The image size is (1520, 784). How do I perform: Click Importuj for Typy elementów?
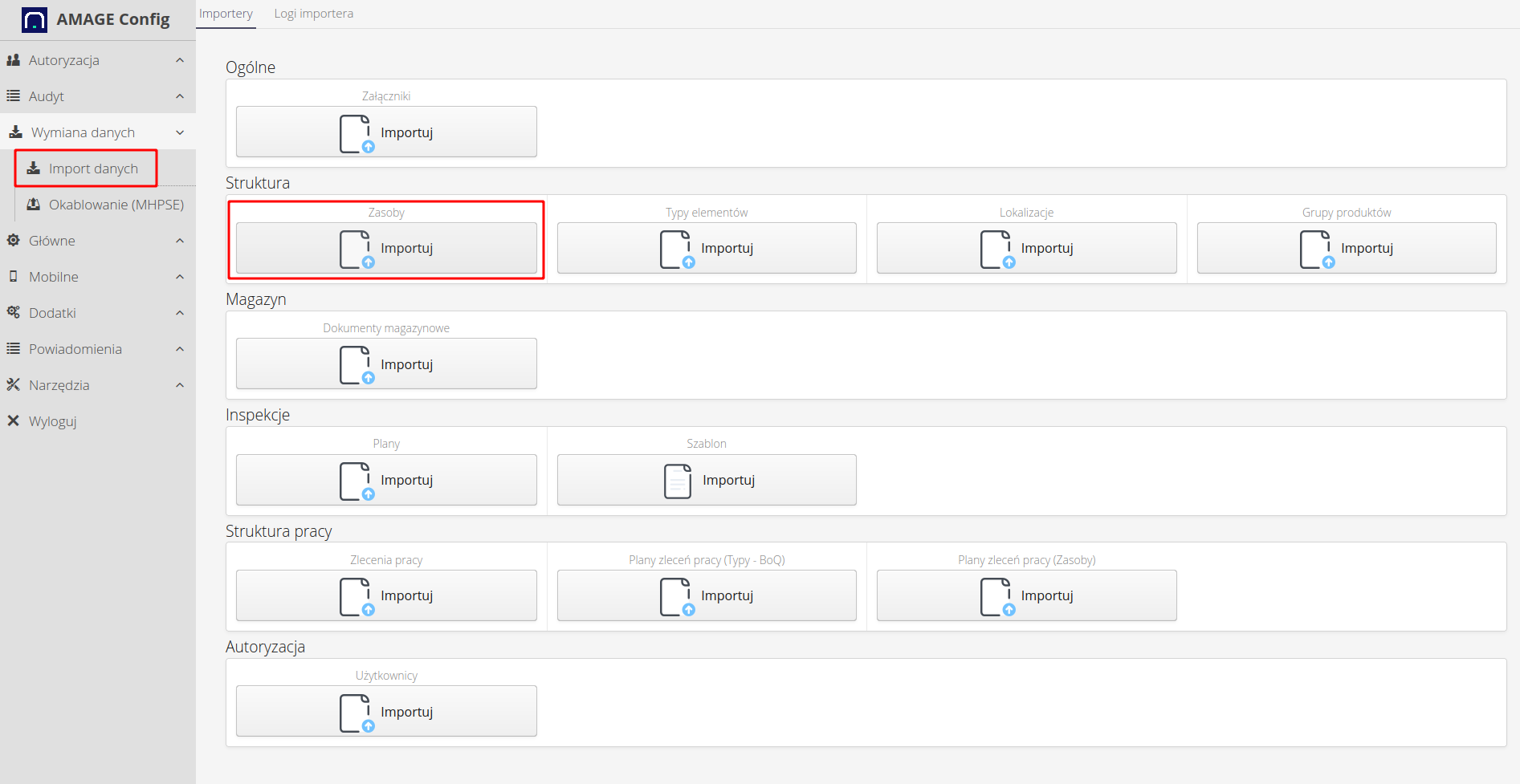pyautogui.click(x=707, y=249)
